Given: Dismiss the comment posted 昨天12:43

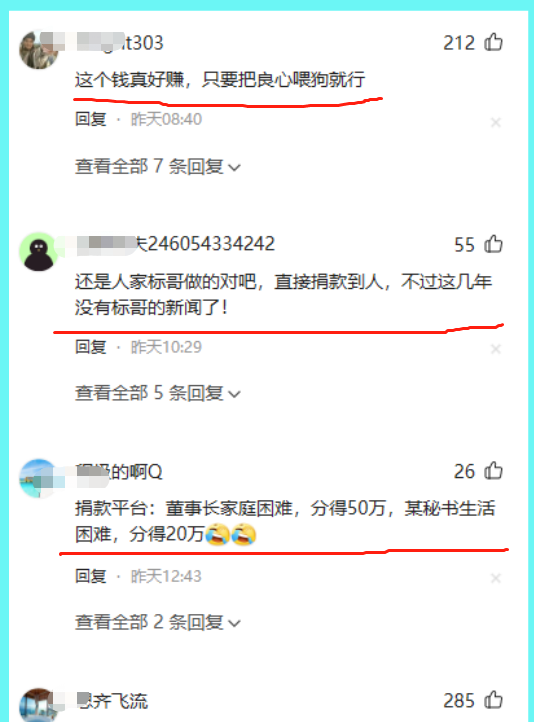Looking at the screenshot, I should click(496, 578).
